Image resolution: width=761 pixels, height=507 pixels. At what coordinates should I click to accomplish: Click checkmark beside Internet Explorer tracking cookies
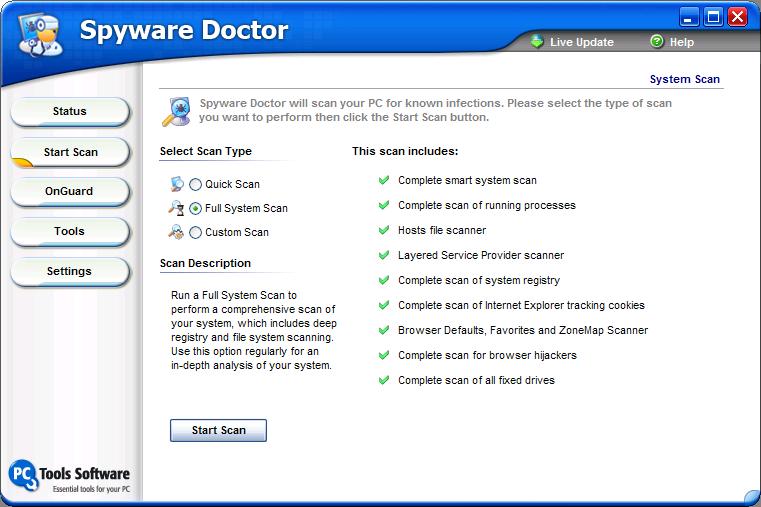click(384, 305)
